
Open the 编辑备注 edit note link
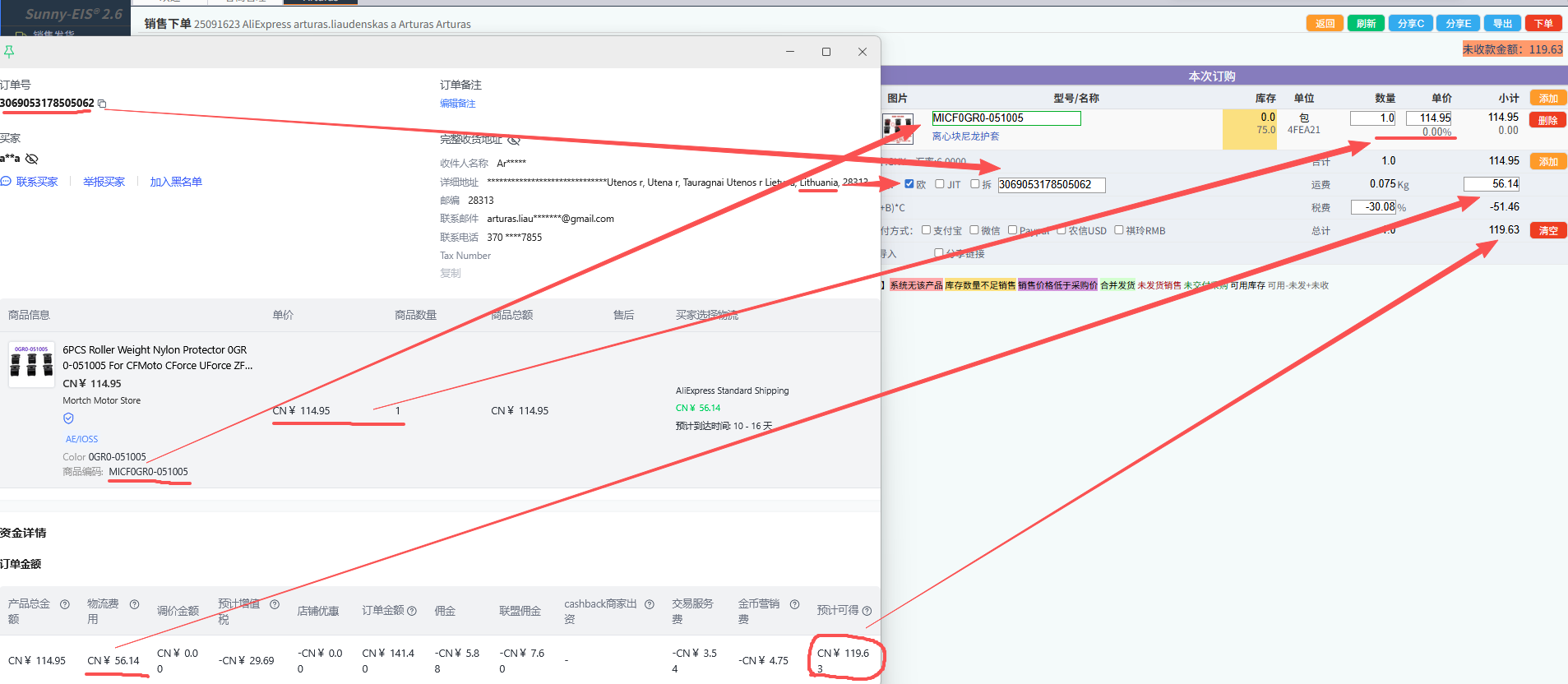coord(457,104)
